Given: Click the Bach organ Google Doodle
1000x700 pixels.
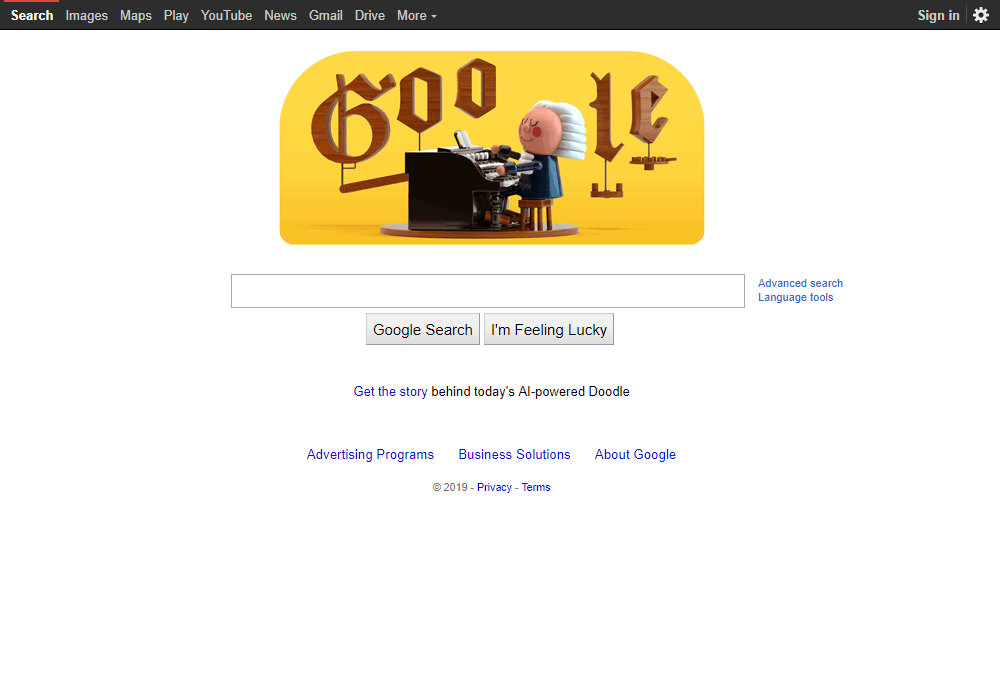Looking at the screenshot, I should (x=492, y=148).
